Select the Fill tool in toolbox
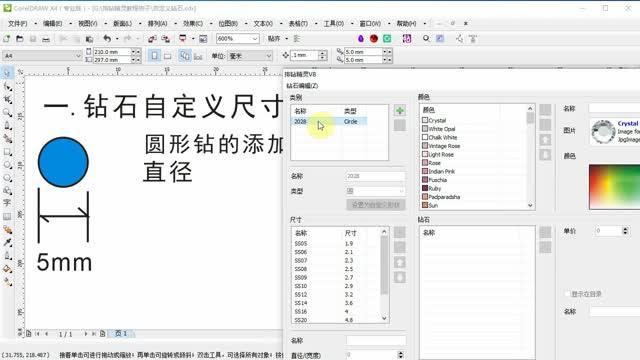This screenshot has width=640, height=360. coord(7,269)
